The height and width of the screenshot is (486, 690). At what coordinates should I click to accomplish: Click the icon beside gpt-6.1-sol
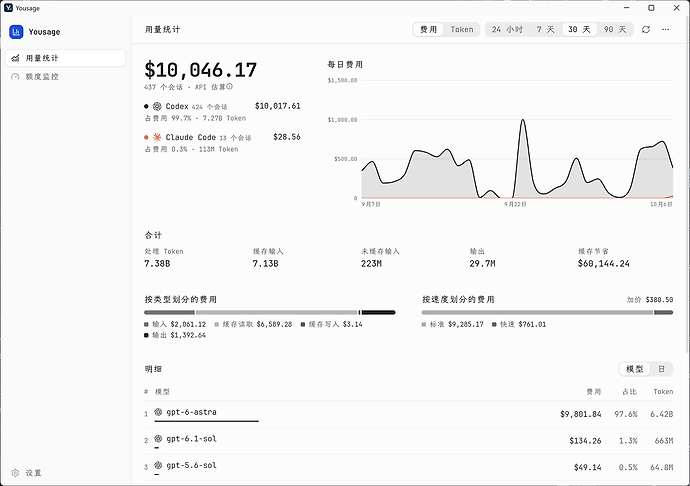coord(158,438)
